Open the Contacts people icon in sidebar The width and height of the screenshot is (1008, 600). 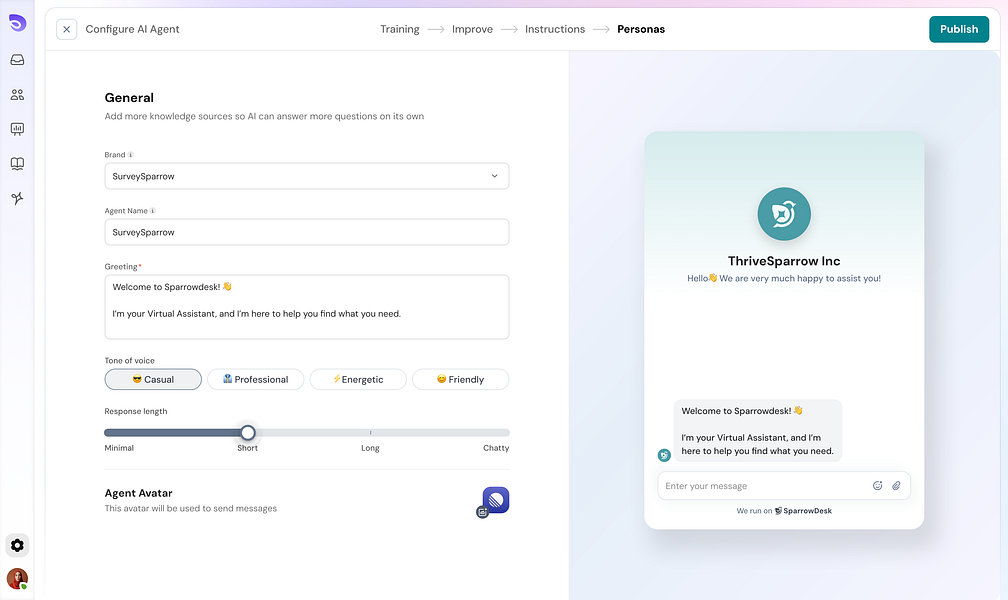tap(17, 95)
